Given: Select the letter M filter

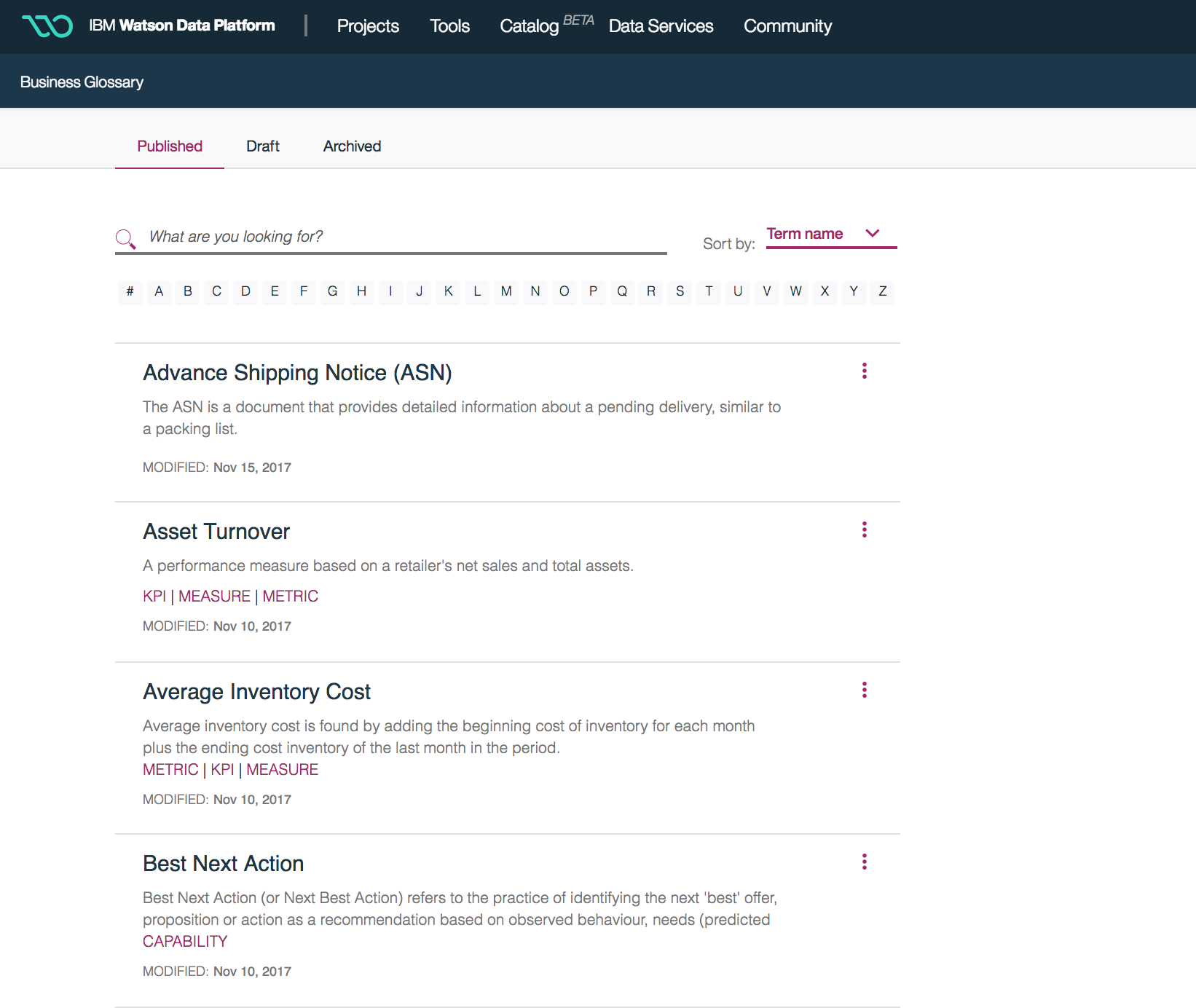Looking at the screenshot, I should point(506,292).
